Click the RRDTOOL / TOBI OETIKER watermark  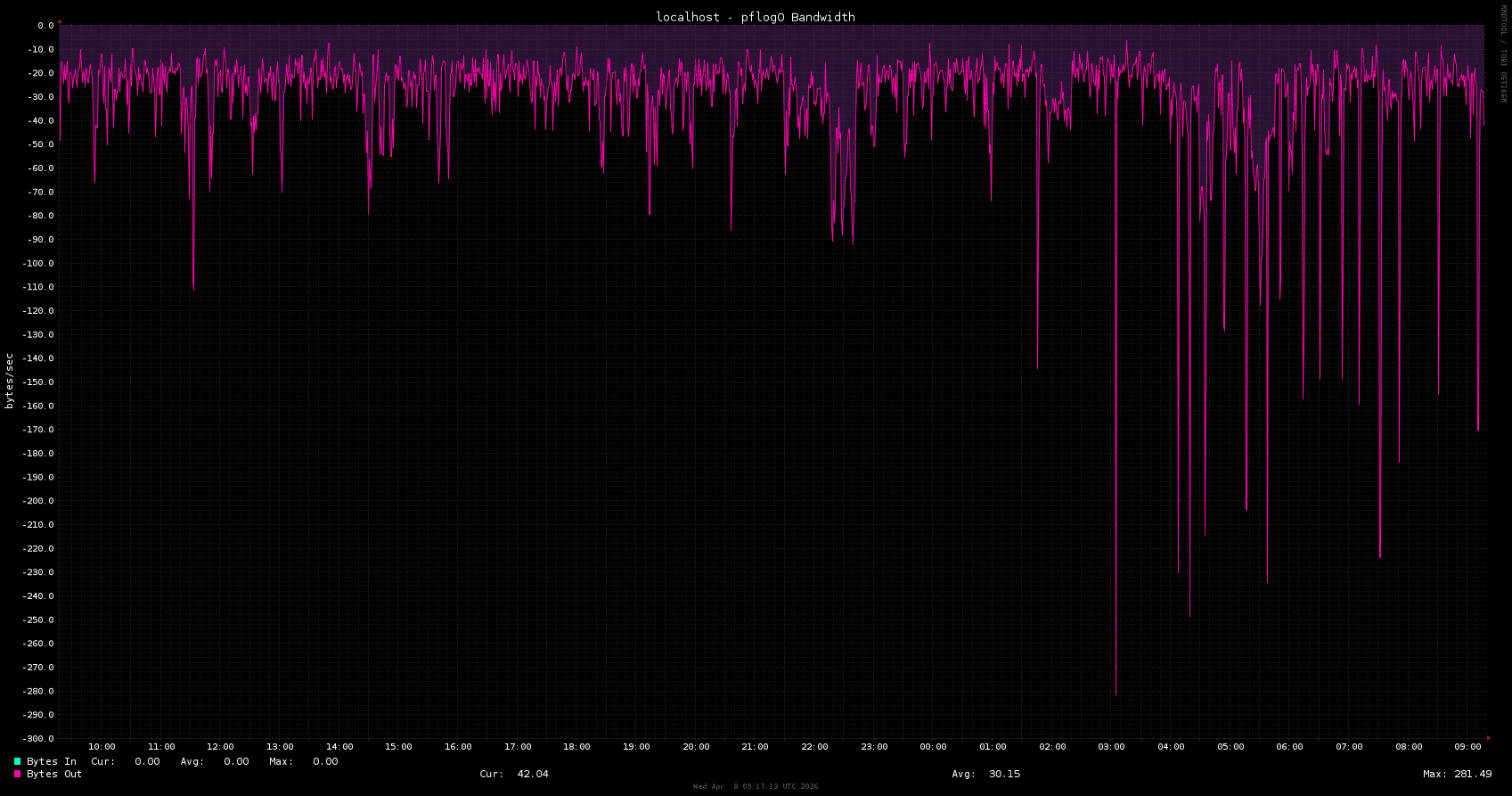pyautogui.click(x=1504, y=53)
